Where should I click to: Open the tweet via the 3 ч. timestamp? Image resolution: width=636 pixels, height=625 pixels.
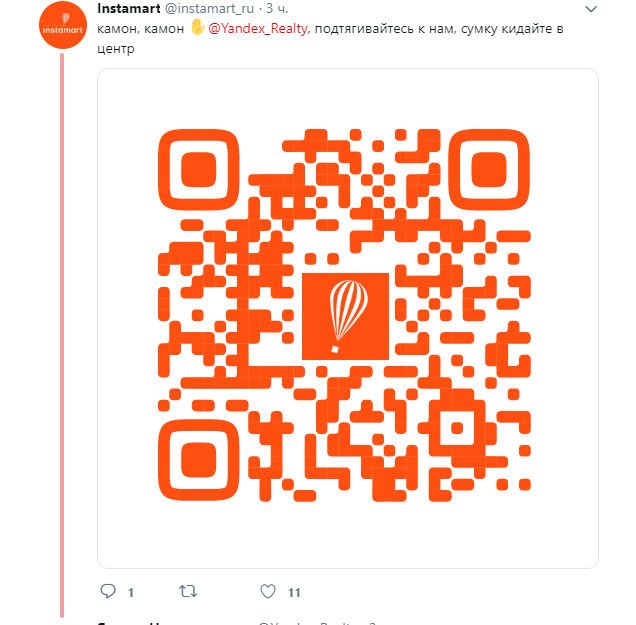point(277,8)
